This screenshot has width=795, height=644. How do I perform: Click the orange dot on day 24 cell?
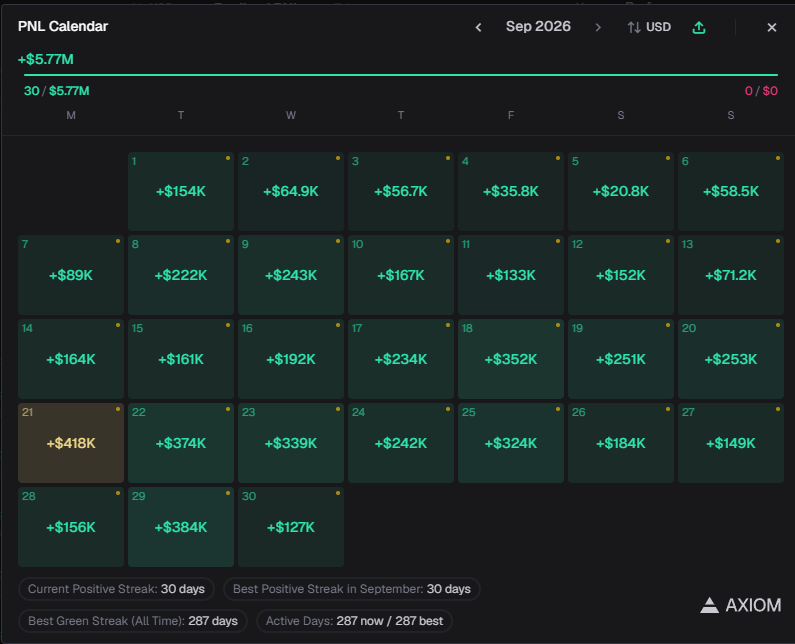[x=448, y=409]
